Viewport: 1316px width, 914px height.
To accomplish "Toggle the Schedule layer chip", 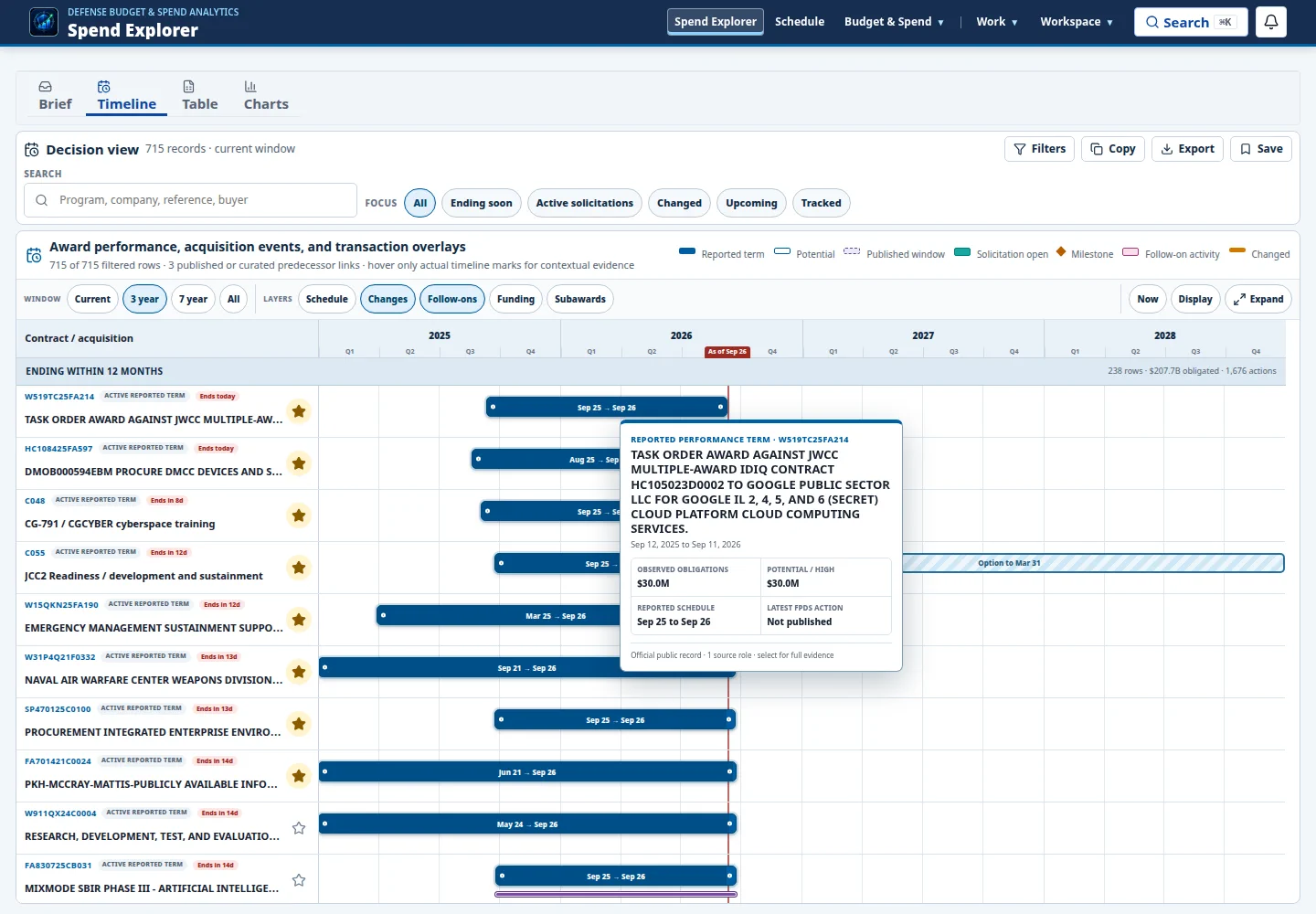I will (x=327, y=299).
